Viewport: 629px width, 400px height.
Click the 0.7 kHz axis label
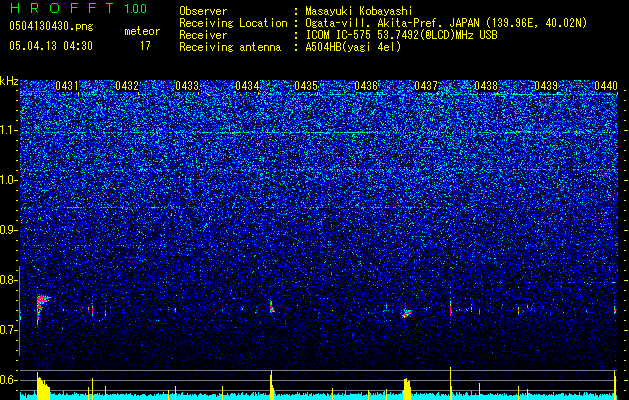pos(8,330)
